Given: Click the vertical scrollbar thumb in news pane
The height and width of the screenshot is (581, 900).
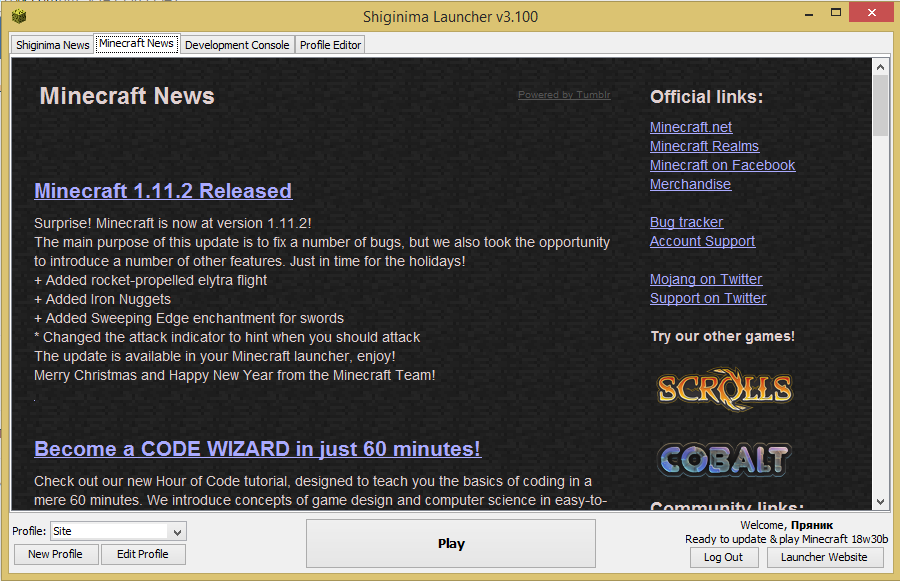Looking at the screenshot, I should 880,106.
